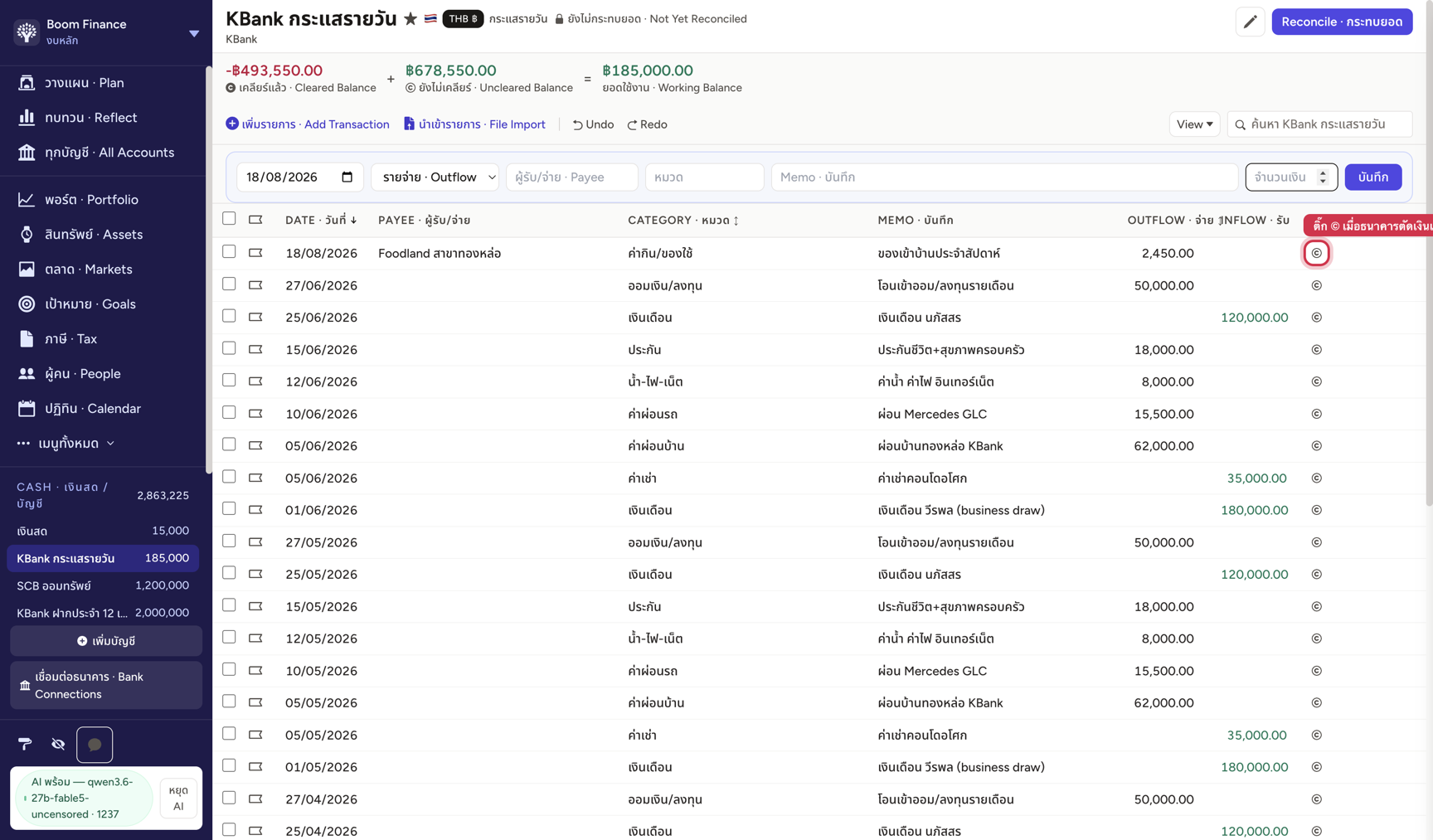
Task: Click the amount field stepper arrows
Action: (1323, 177)
